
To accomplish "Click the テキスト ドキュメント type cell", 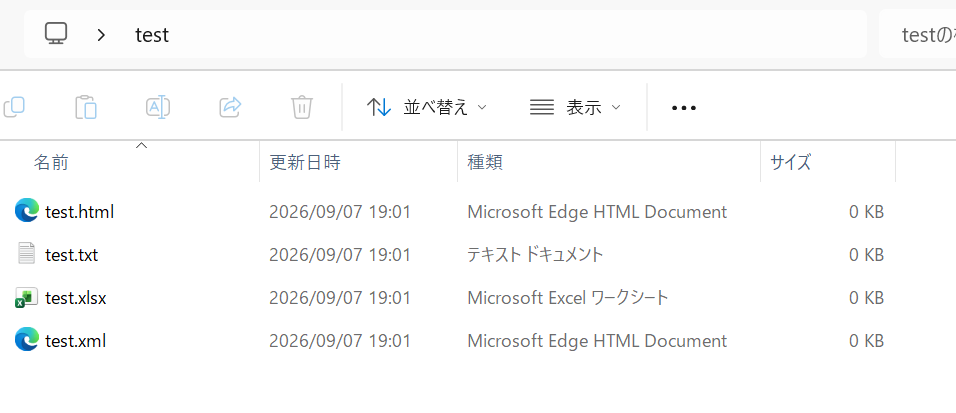I will (x=535, y=254).
